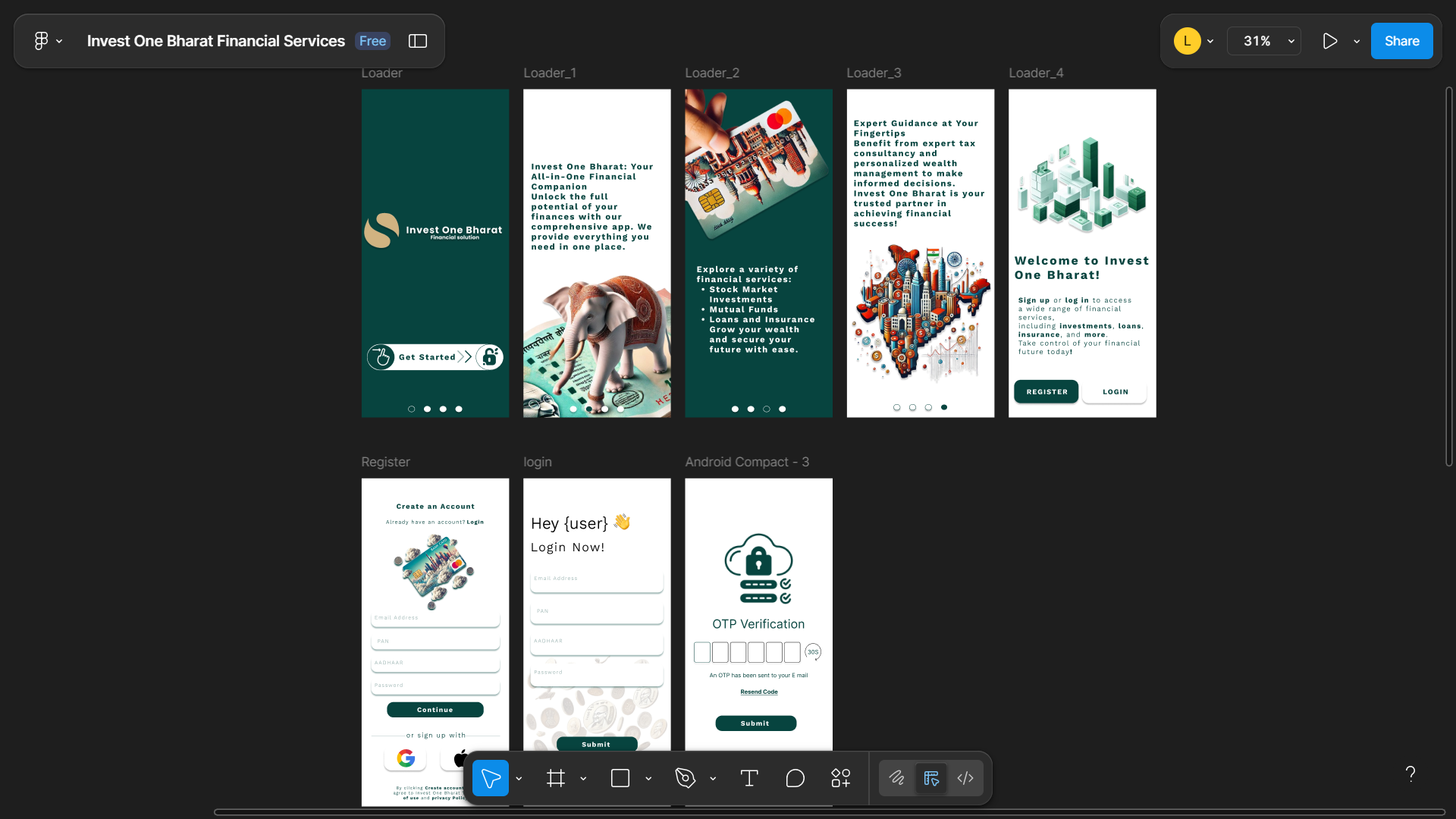
Task: Expand the shape tools chevron
Action: pyautogui.click(x=648, y=779)
